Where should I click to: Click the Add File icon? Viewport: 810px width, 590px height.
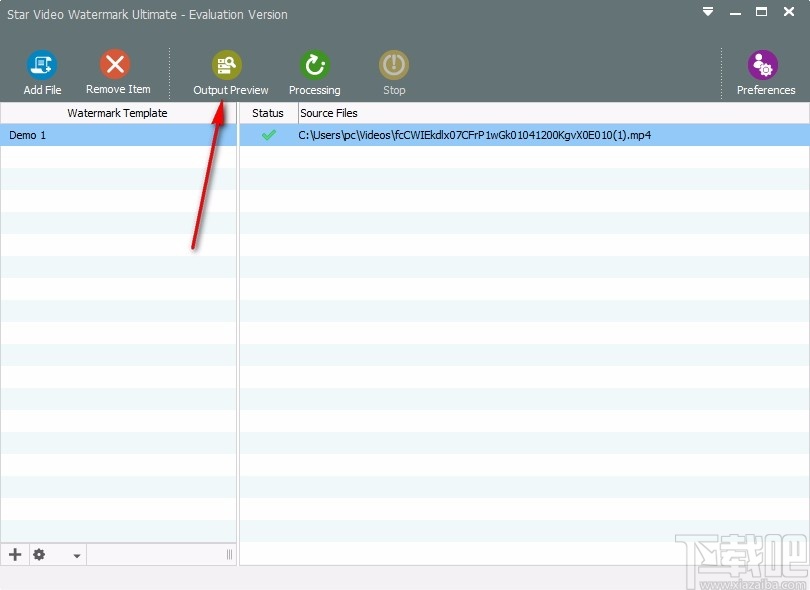click(x=42, y=65)
